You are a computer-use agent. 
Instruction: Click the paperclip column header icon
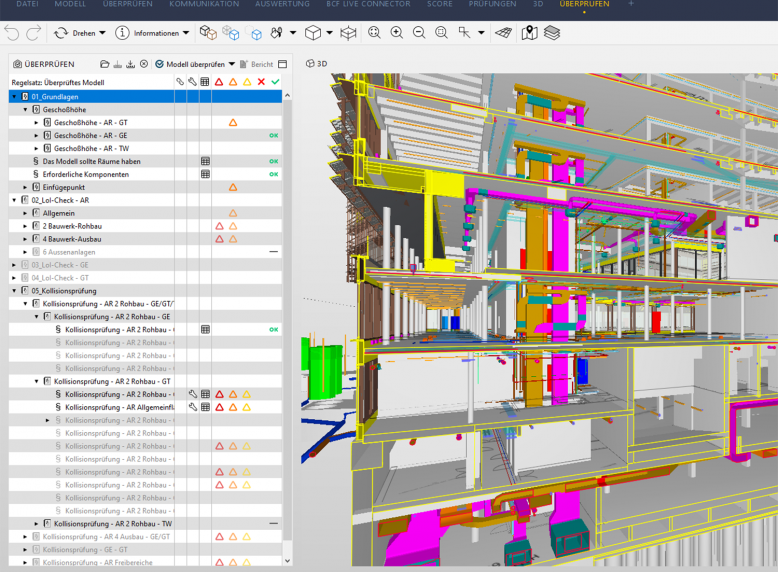click(x=180, y=82)
